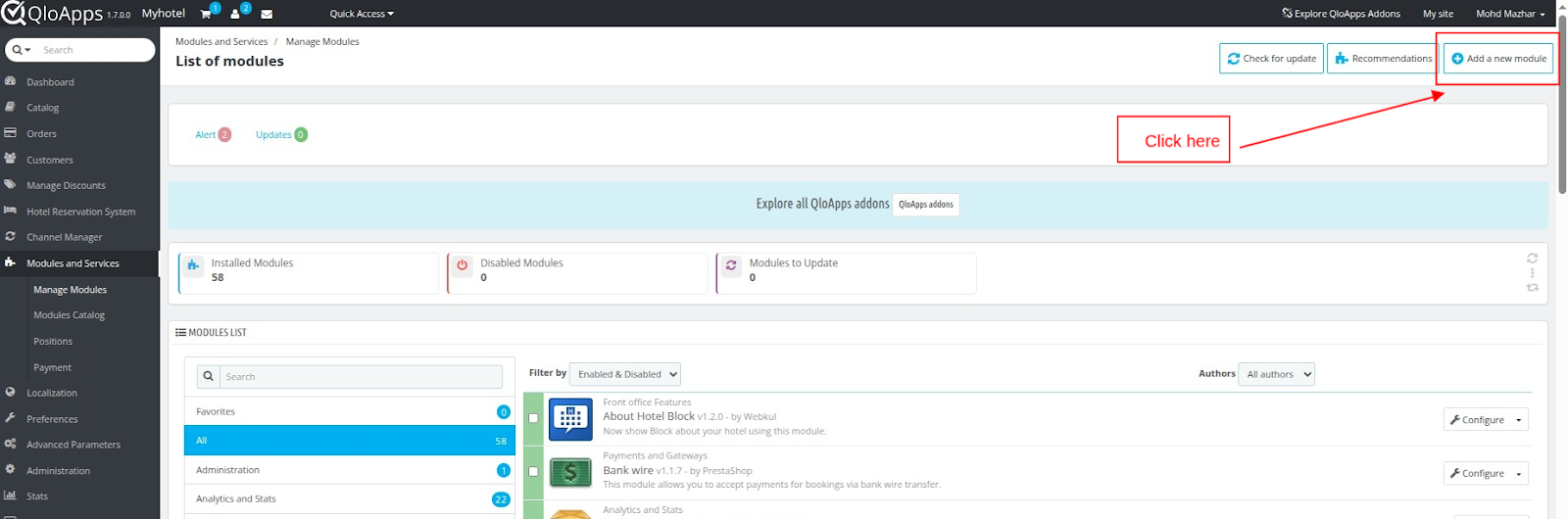Click the Customers group icon
Viewport: 1568px width, 519px height.
coord(10,159)
